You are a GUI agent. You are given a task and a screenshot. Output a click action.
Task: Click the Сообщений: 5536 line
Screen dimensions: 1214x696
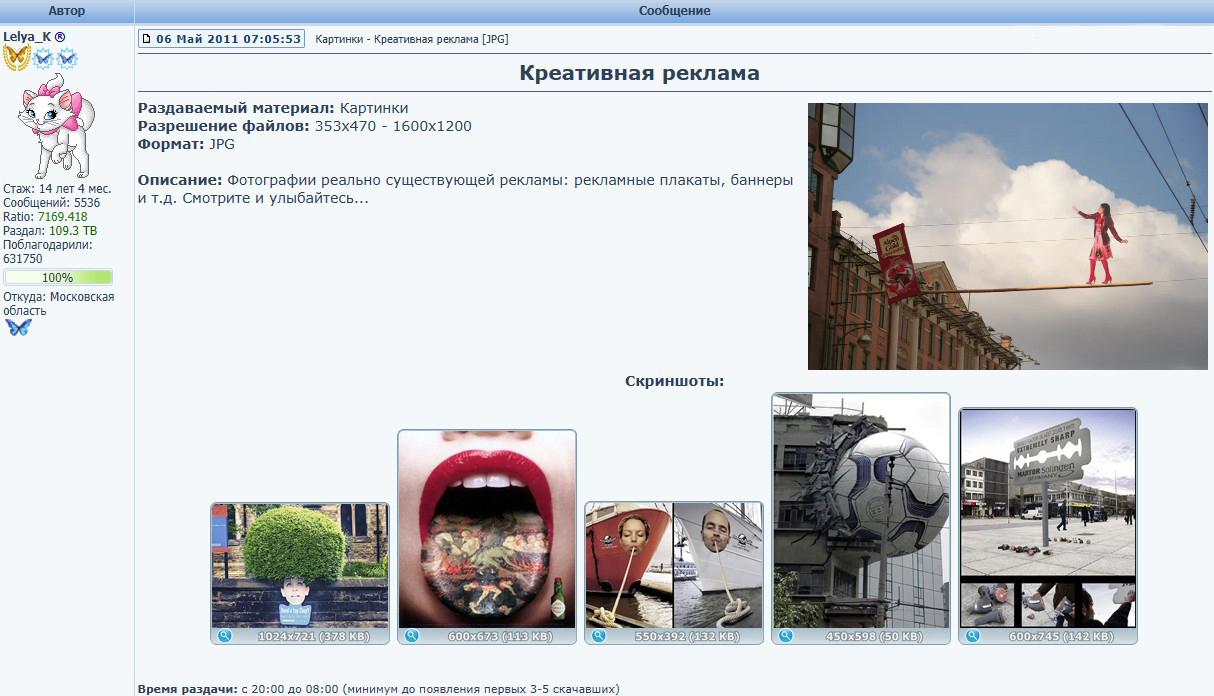tap(52, 203)
